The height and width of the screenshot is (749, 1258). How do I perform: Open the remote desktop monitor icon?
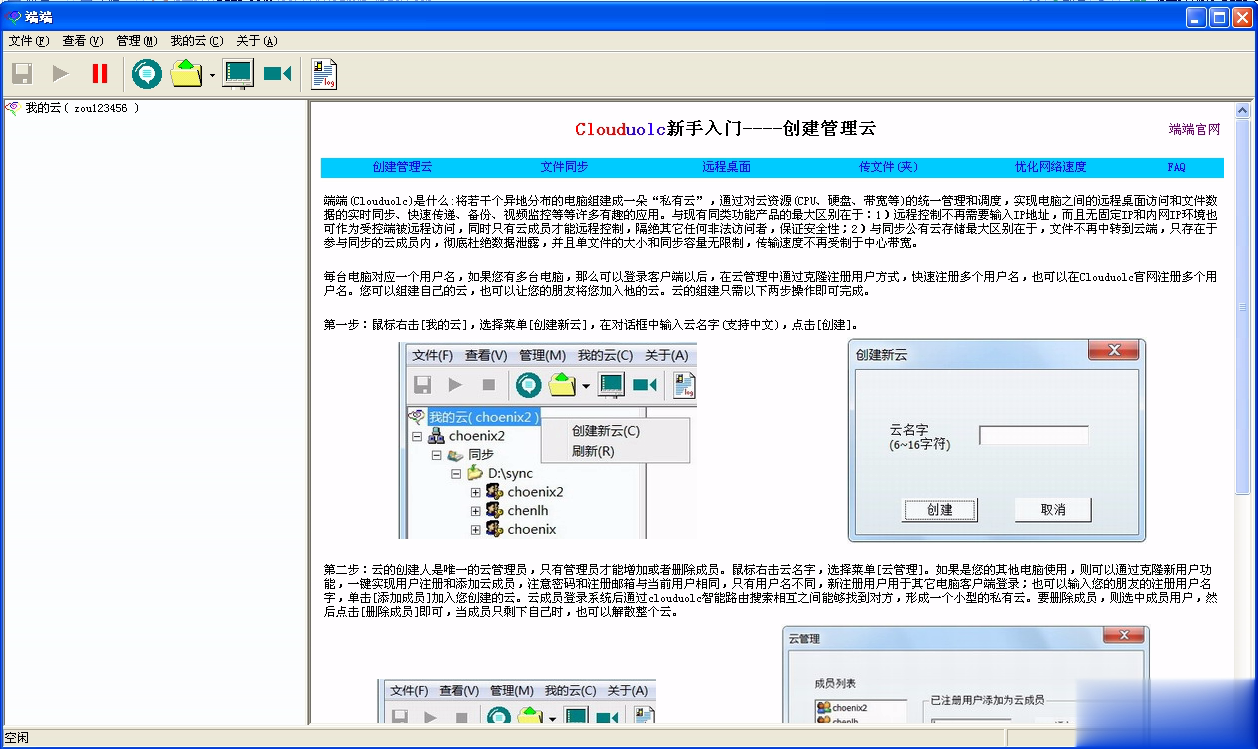[238, 73]
